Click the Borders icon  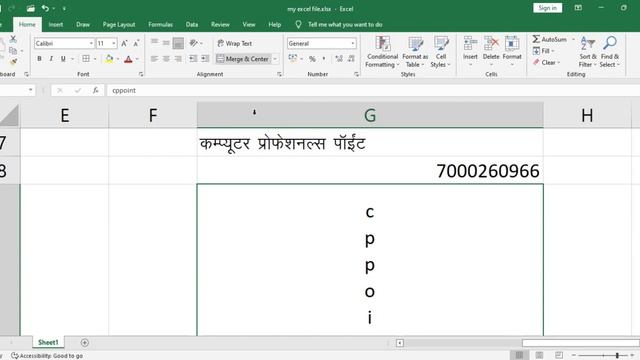point(86,59)
